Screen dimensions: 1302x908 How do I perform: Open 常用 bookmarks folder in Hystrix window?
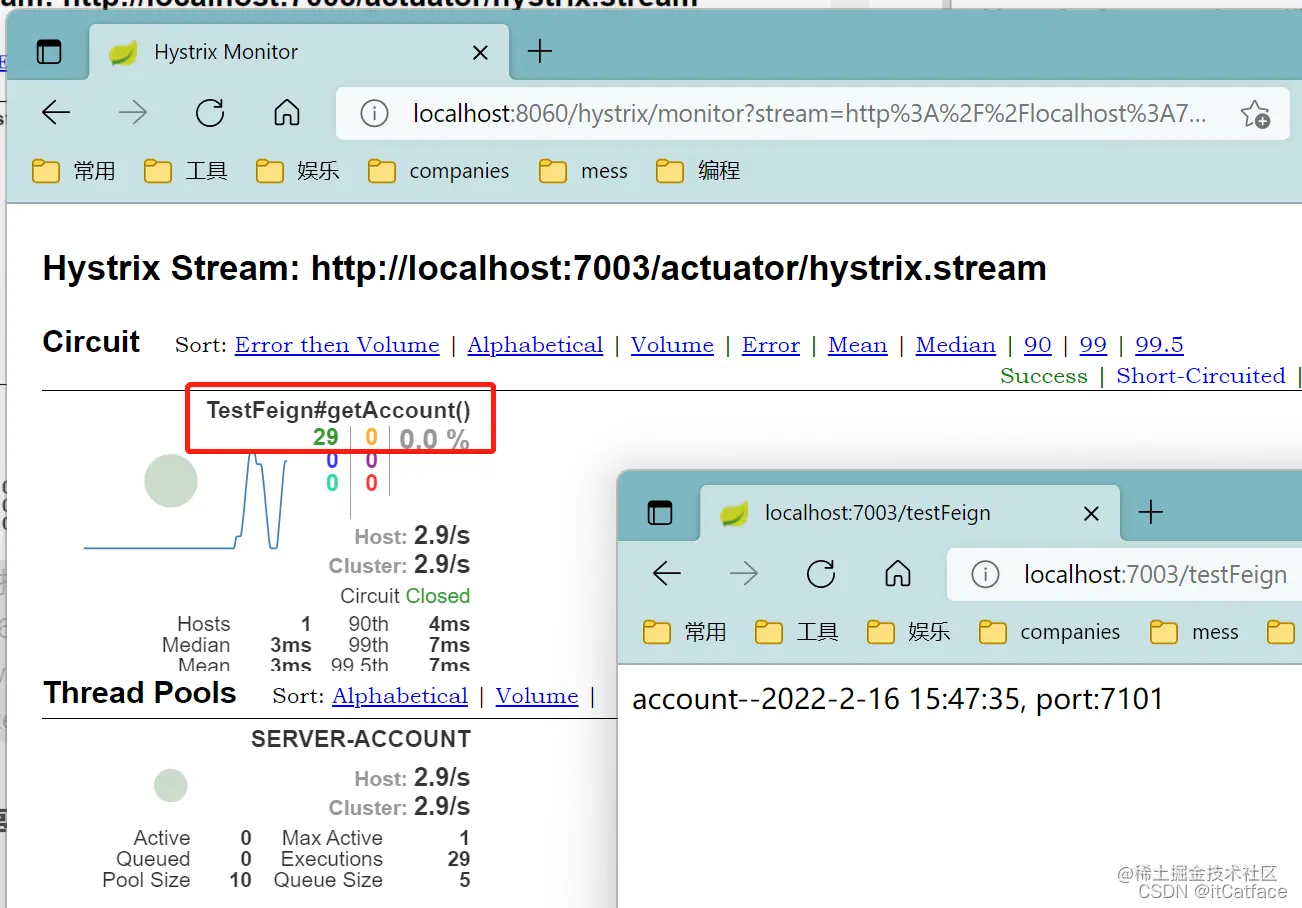pyautogui.click(x=74, y=171)
